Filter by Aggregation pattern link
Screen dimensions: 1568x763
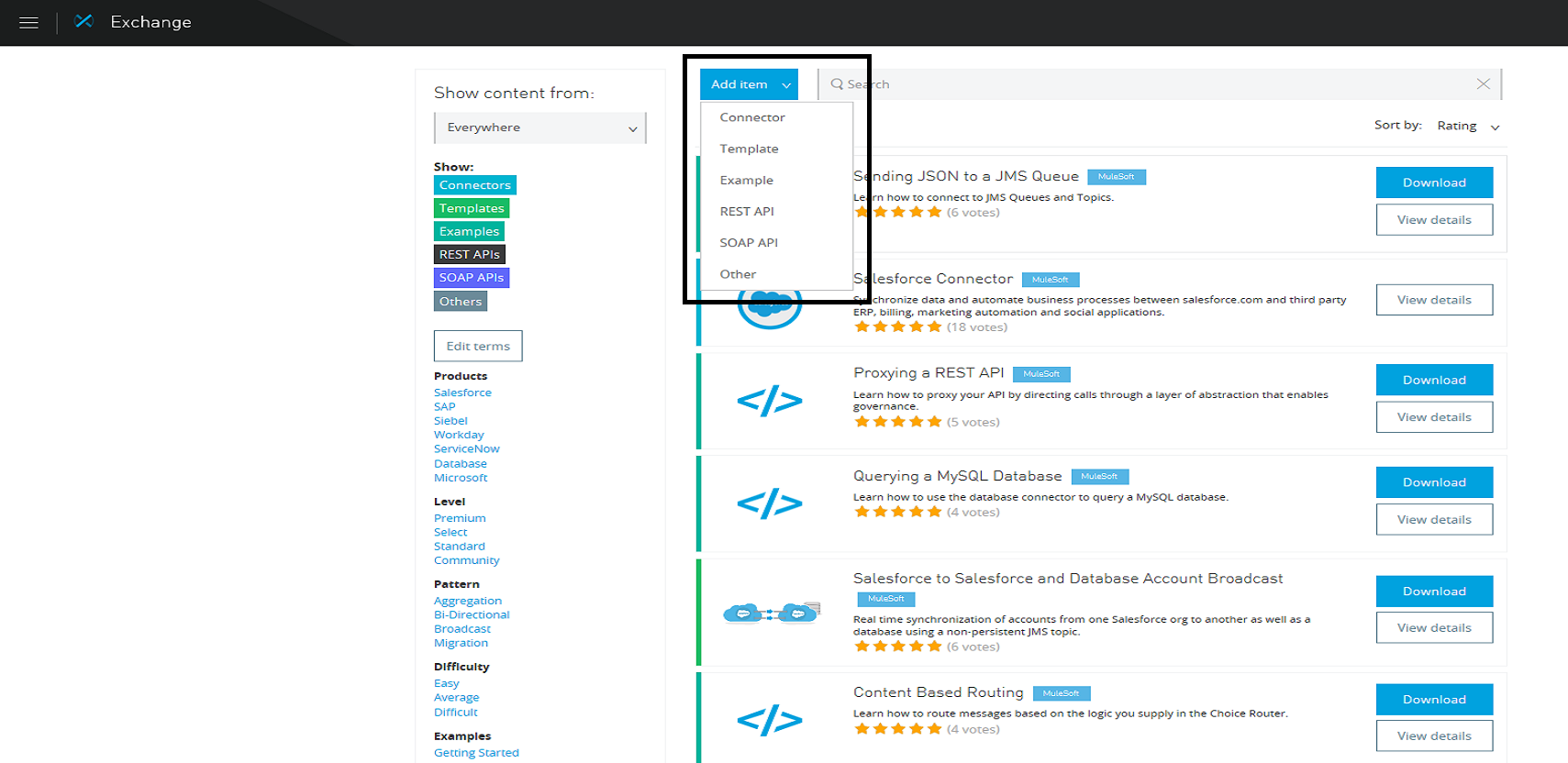[468, 601]
